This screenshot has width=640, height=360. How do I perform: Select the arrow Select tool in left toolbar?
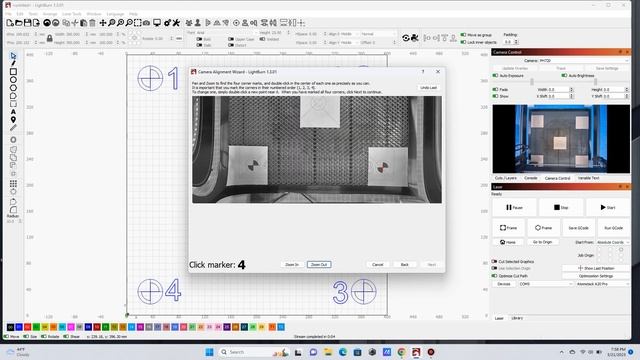13,56
